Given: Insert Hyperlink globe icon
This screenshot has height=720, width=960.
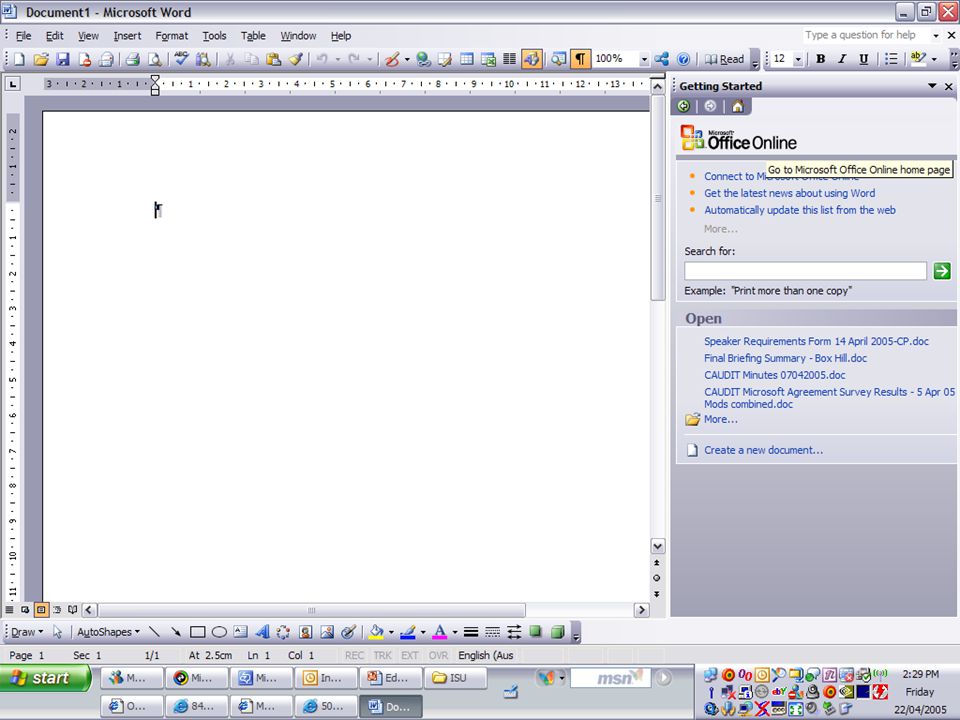Looking at the screenshot, I should [x=423, y=59].
